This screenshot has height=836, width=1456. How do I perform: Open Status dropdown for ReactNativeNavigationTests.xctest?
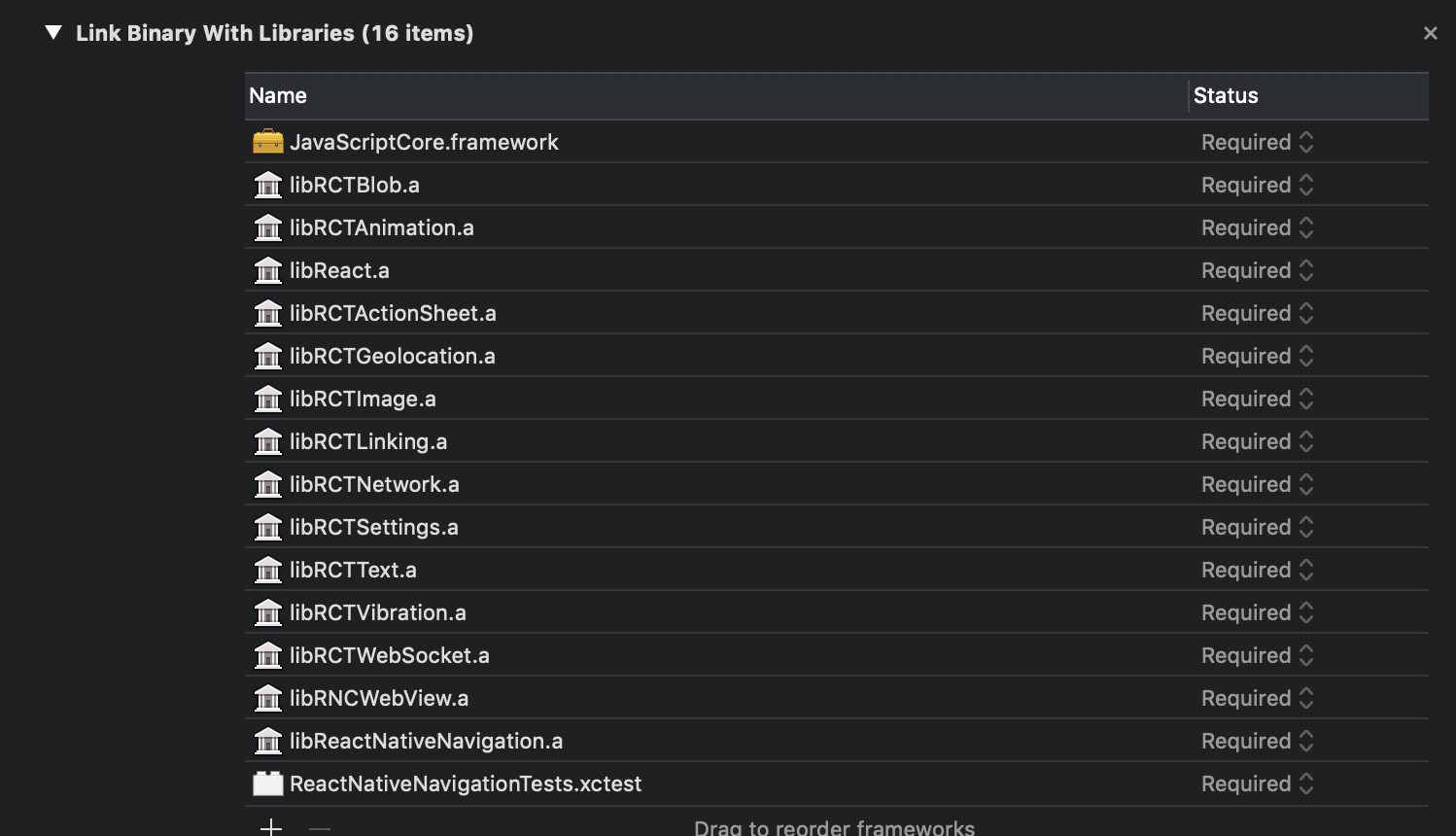click(1257, 784)
